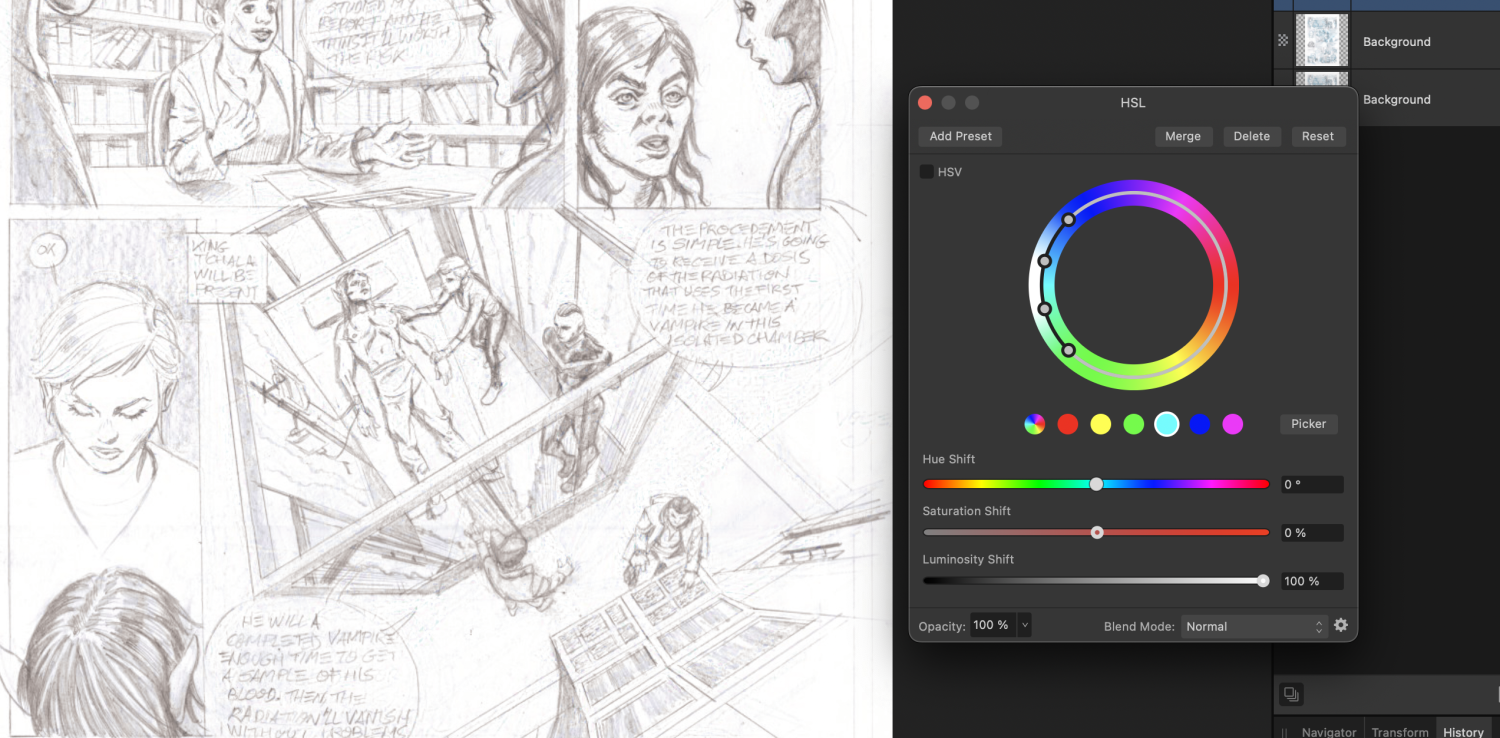Open the Opacity percentage dropdown arrow
Viewport: 1500px width, 738px height.
(1024, 625)
